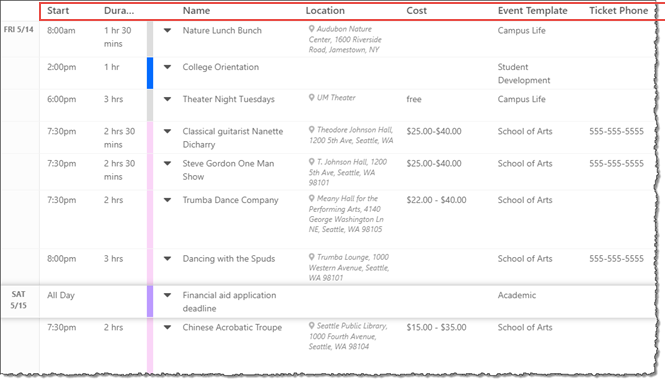665x382 pixels.
Task: Open the Dancing with the Spuds event
Action: tap(229, 259)
